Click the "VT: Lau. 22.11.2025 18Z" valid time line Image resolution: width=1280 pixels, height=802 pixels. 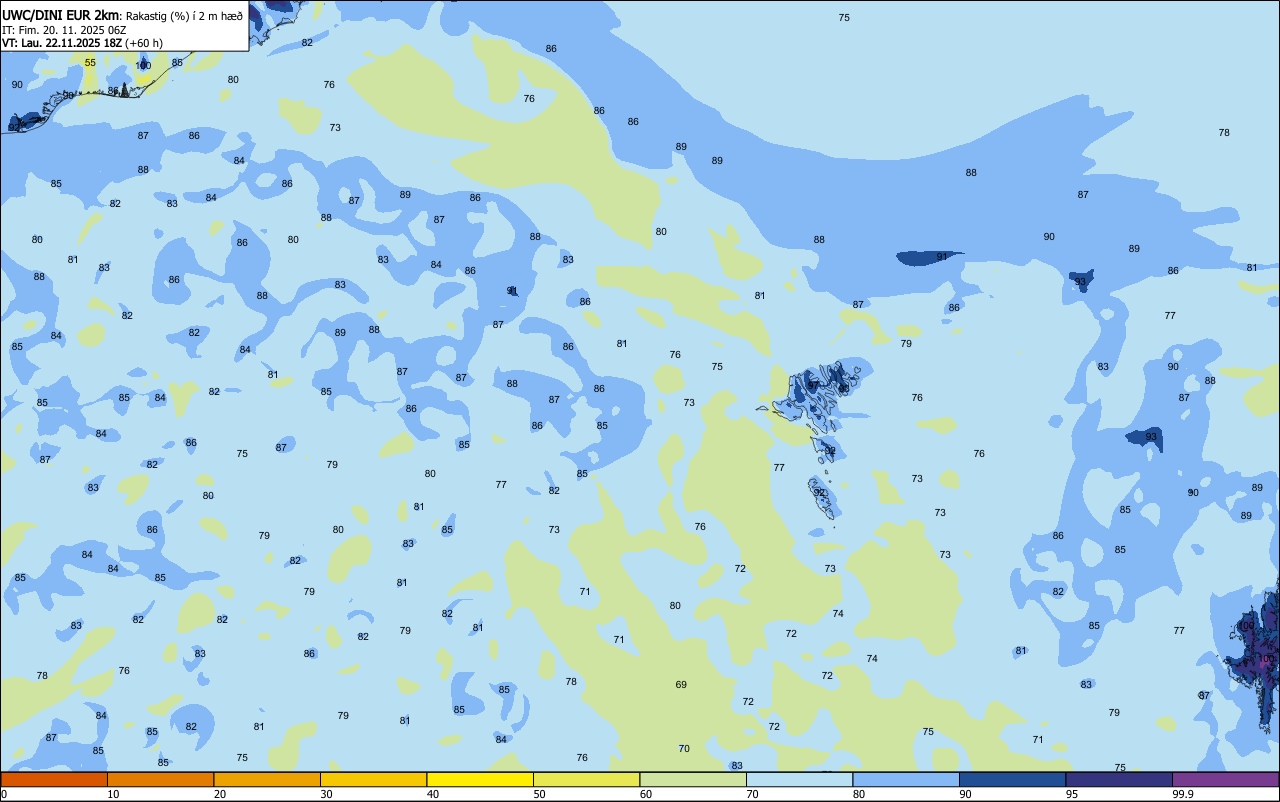click(61, 43)
